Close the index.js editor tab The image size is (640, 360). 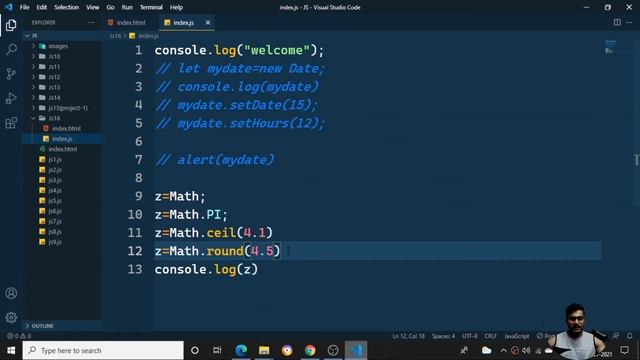208,22
